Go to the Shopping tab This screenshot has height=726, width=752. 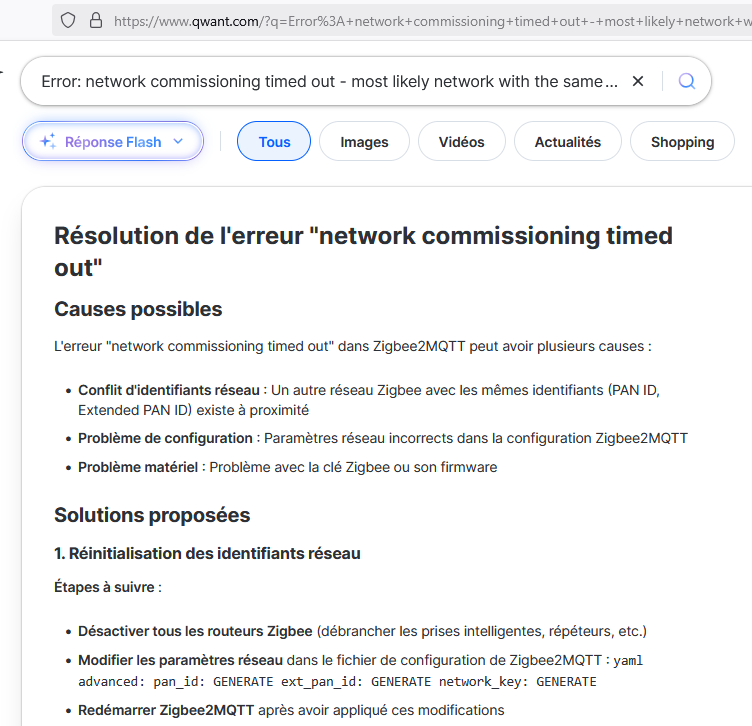(x=682, y=142)
